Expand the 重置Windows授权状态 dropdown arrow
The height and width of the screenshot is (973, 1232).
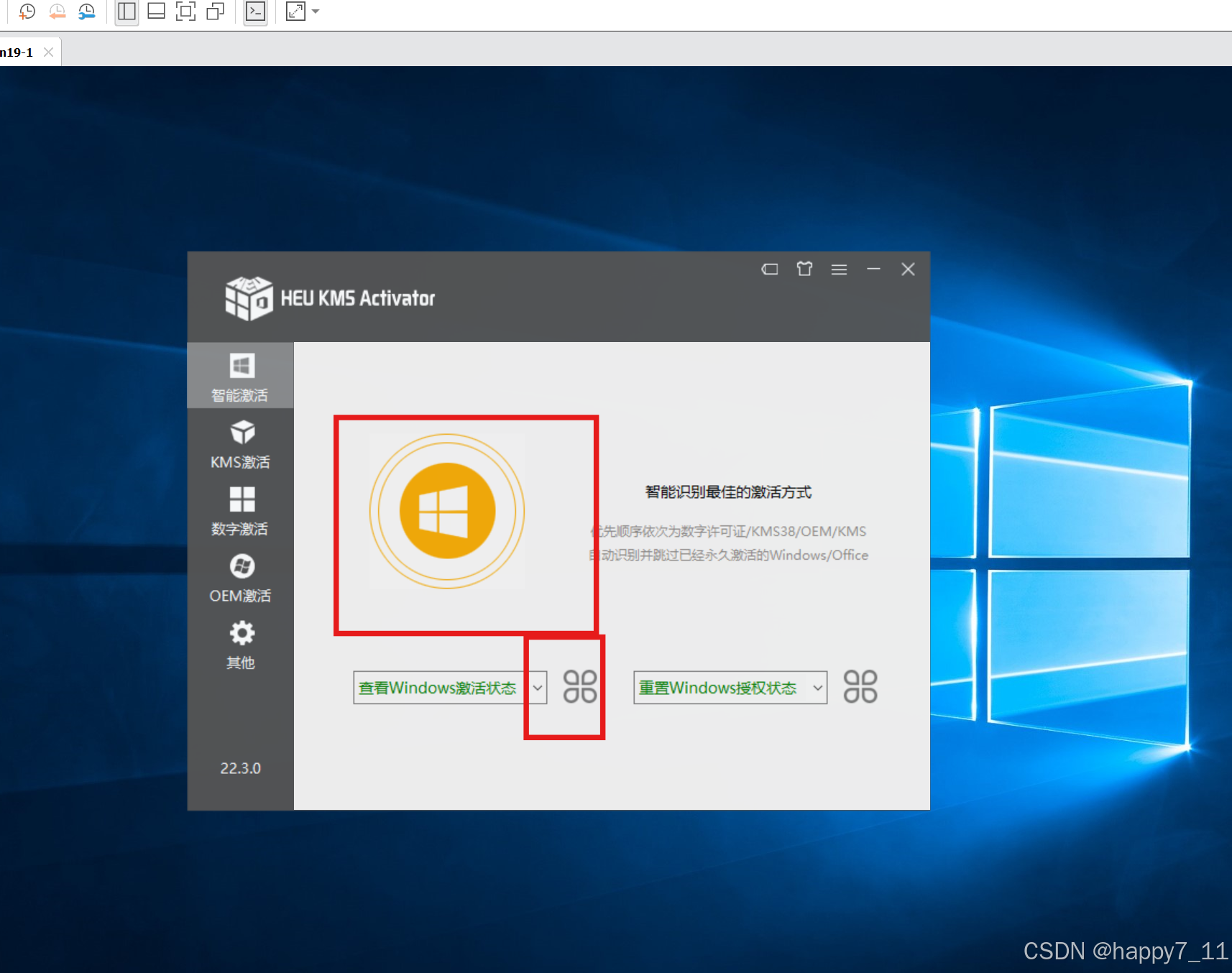coord(817,688)
